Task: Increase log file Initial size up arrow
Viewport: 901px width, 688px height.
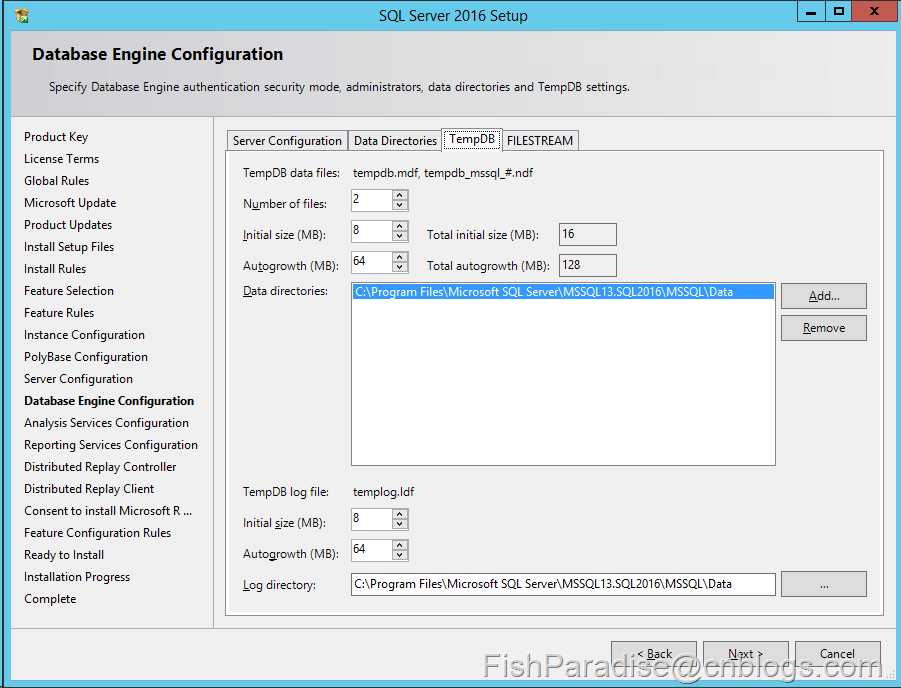Action: 400,514
